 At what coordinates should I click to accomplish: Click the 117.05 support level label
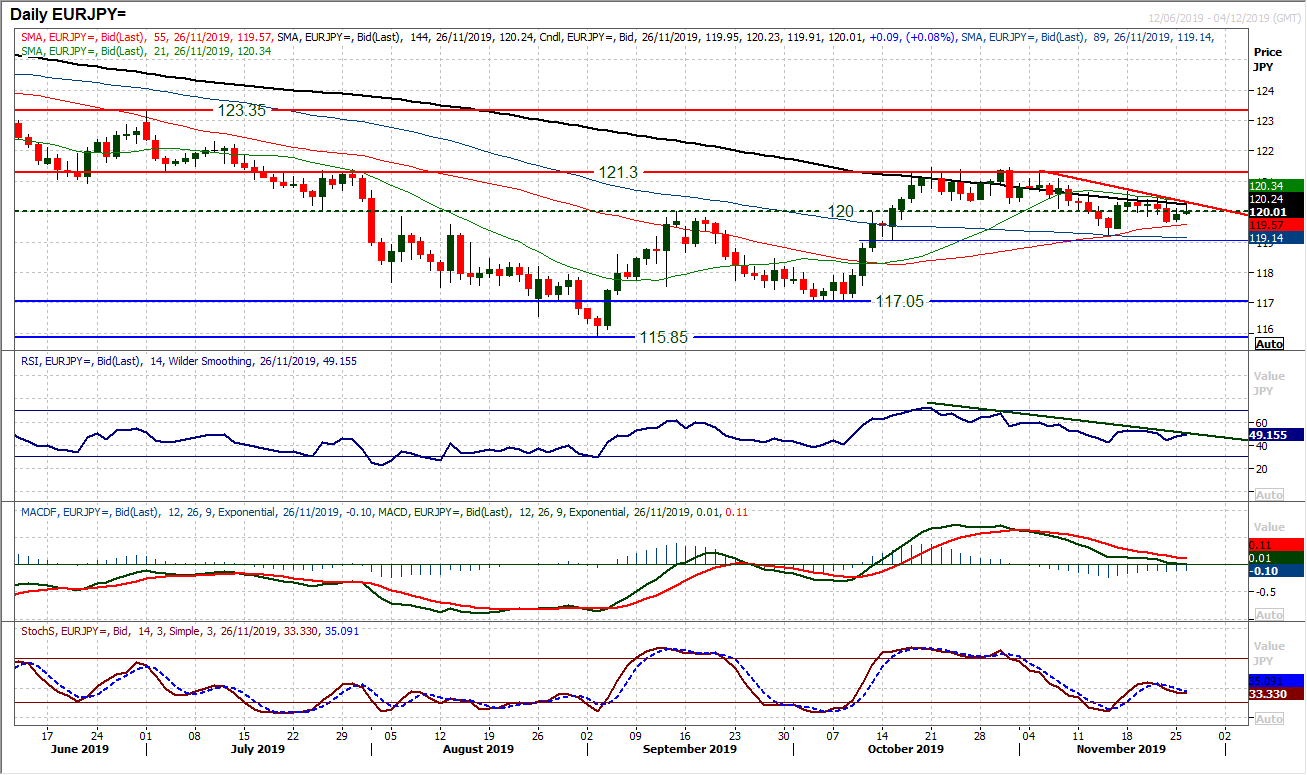click(901, 300)
